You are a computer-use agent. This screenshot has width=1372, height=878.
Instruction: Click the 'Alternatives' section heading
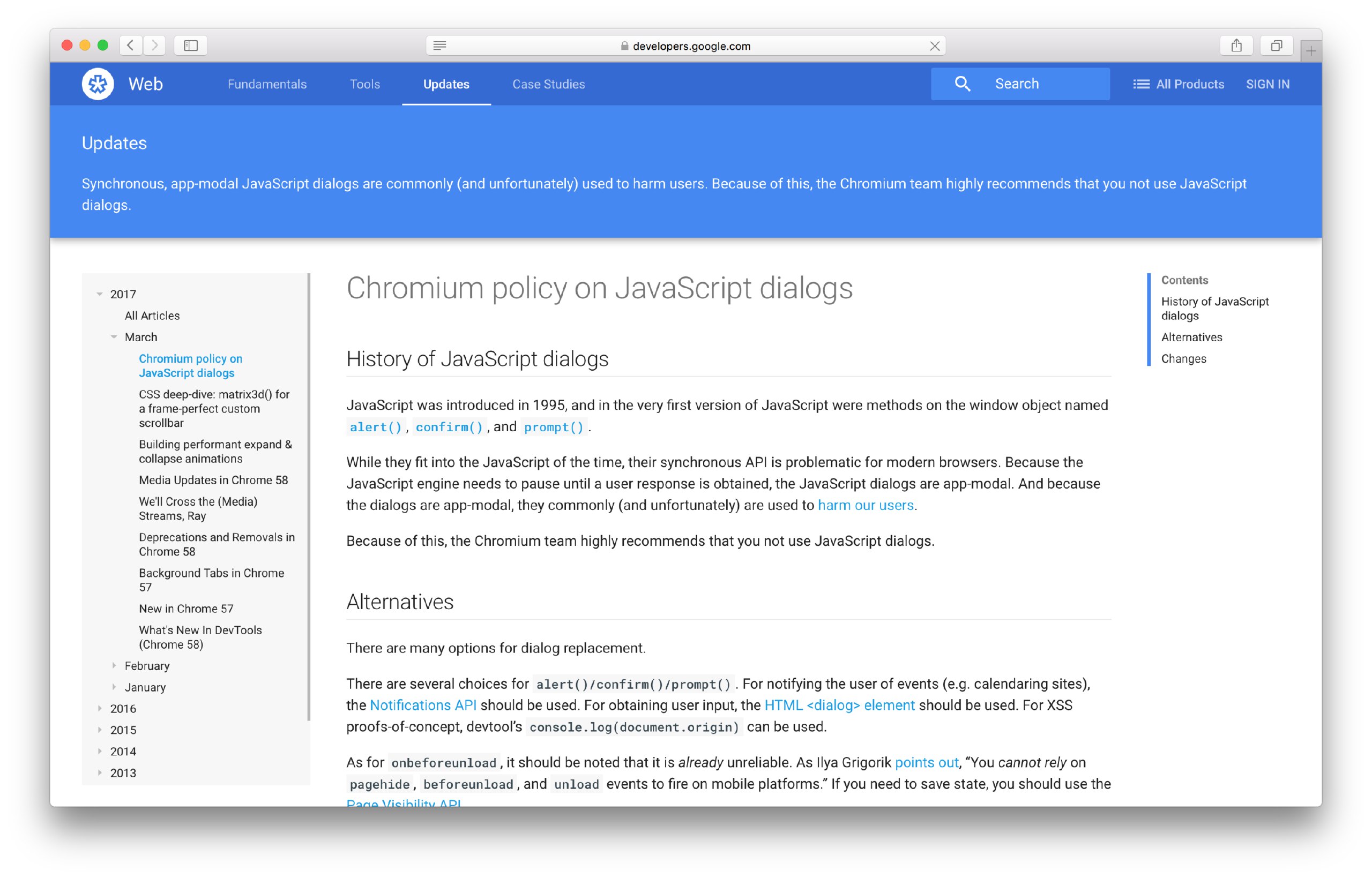(400, 602)
